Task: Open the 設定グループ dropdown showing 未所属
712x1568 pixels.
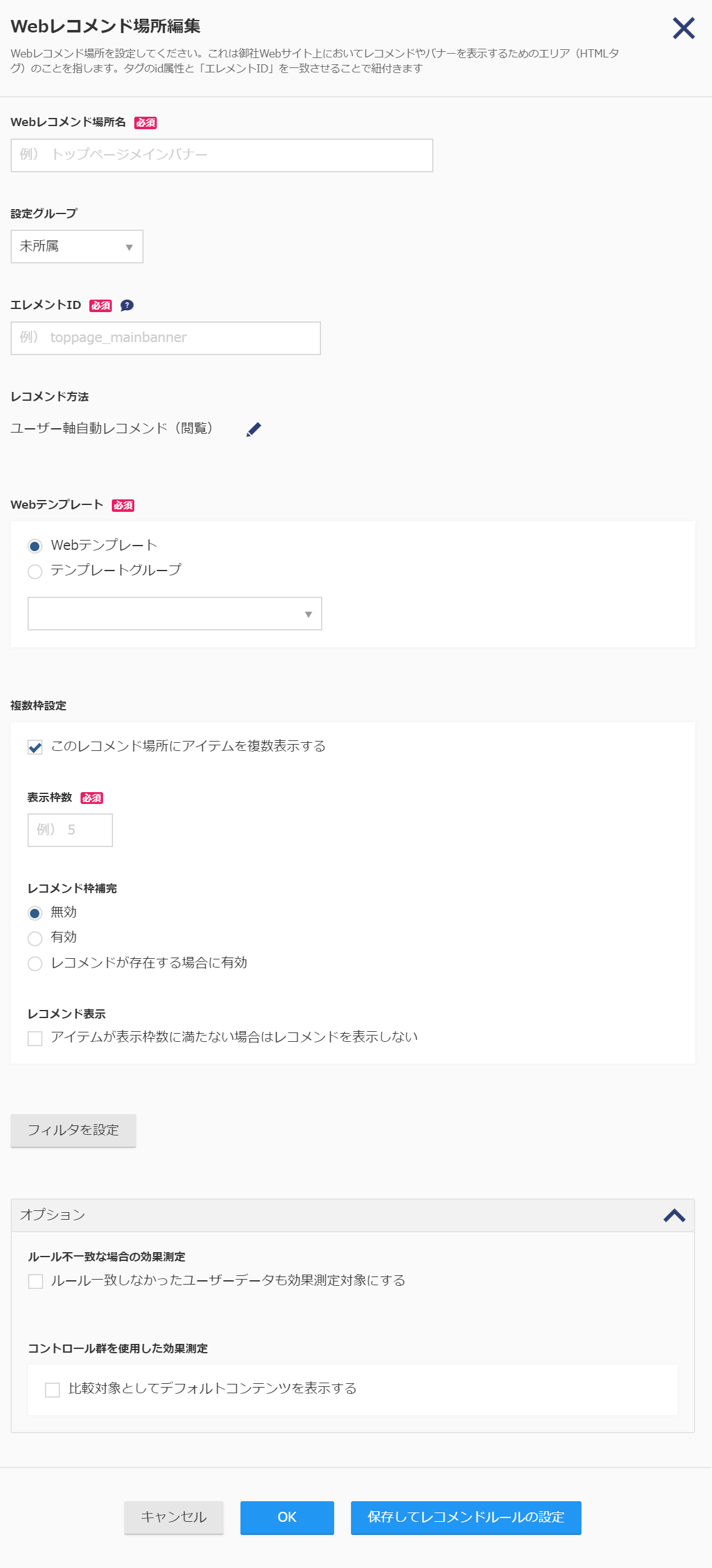Action: [x=77, y=247]
